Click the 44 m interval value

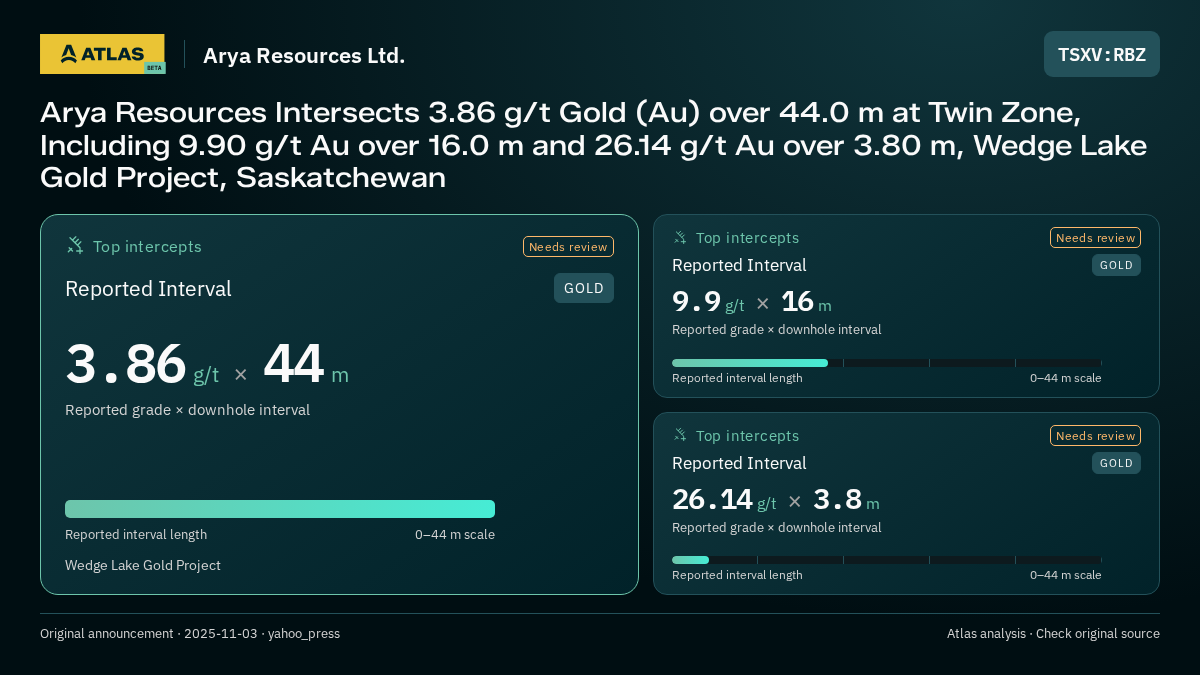point(306,364)
